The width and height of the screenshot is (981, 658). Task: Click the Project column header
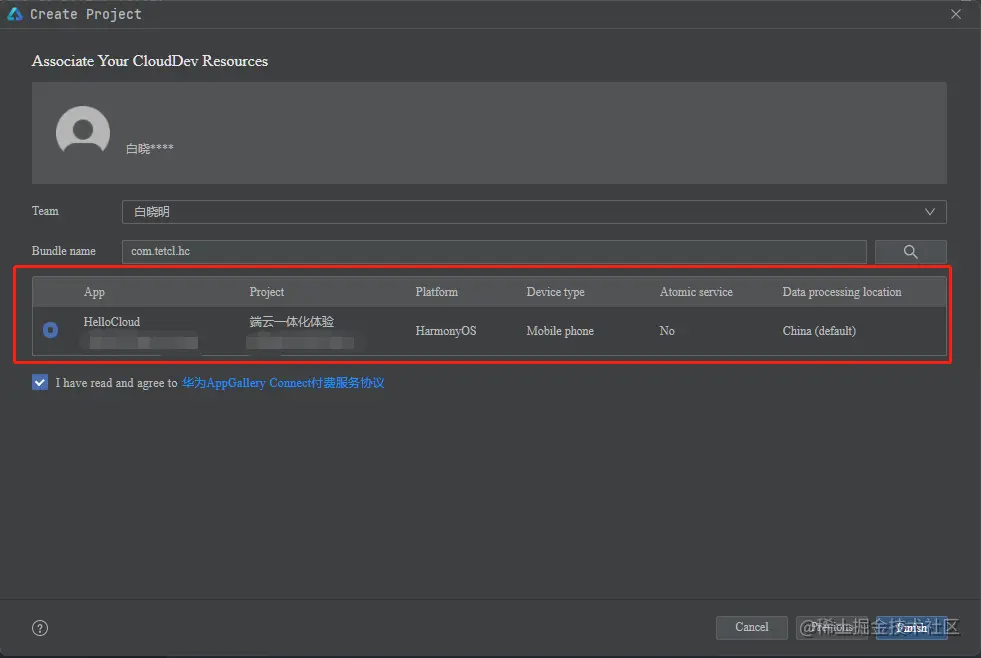point(267,292)
